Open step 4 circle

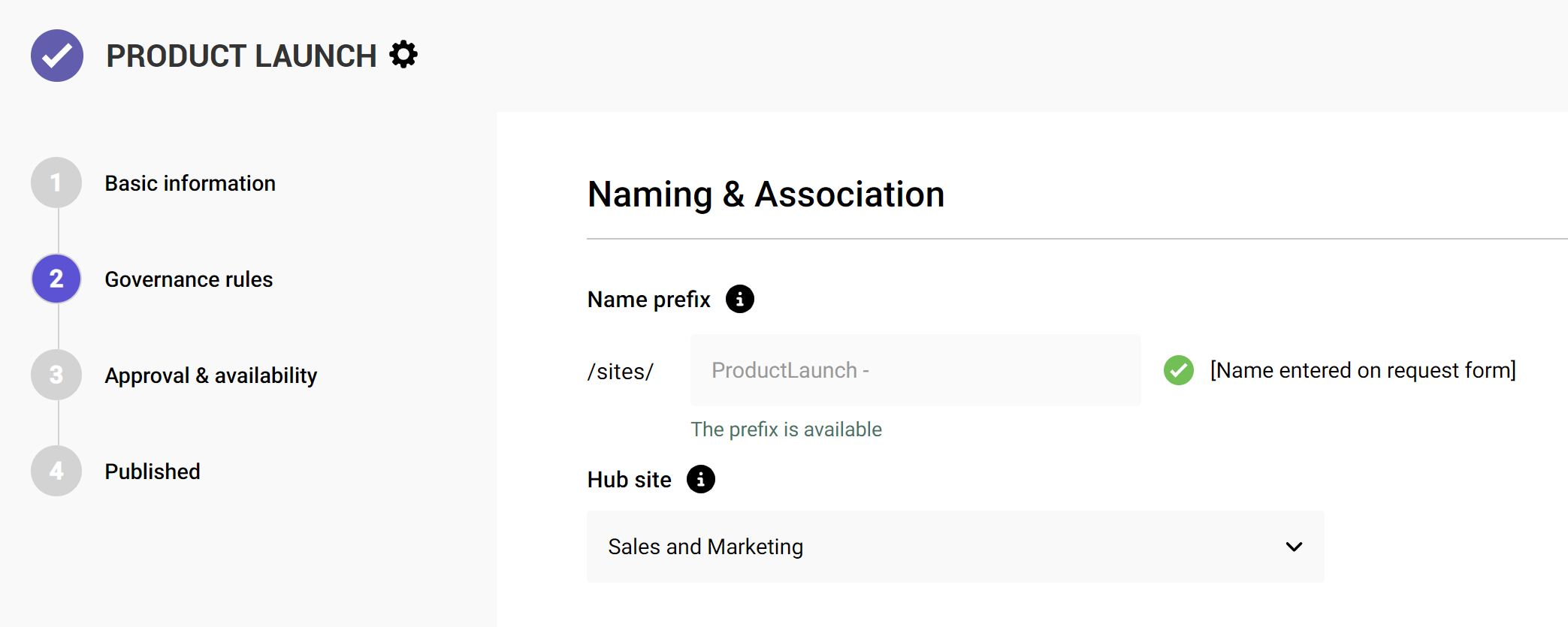click(56, 471)
